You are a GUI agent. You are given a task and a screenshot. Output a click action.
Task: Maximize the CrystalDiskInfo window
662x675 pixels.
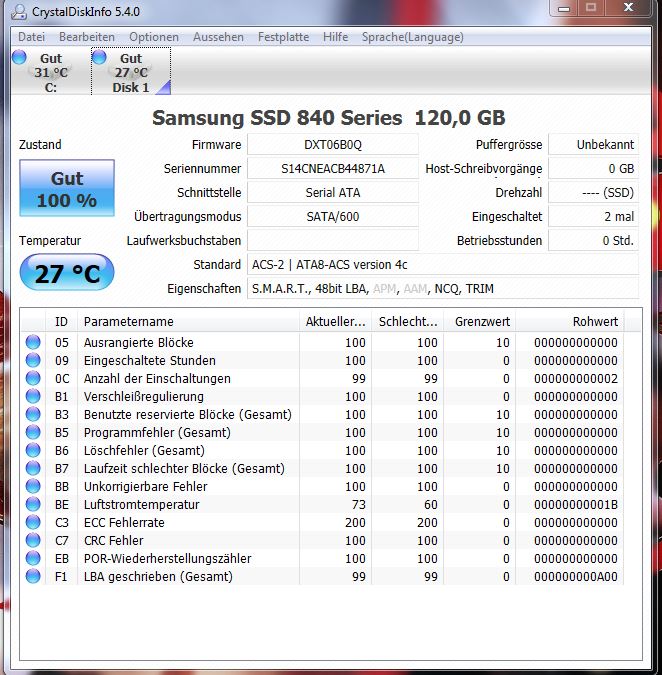[x=591, y=8]
